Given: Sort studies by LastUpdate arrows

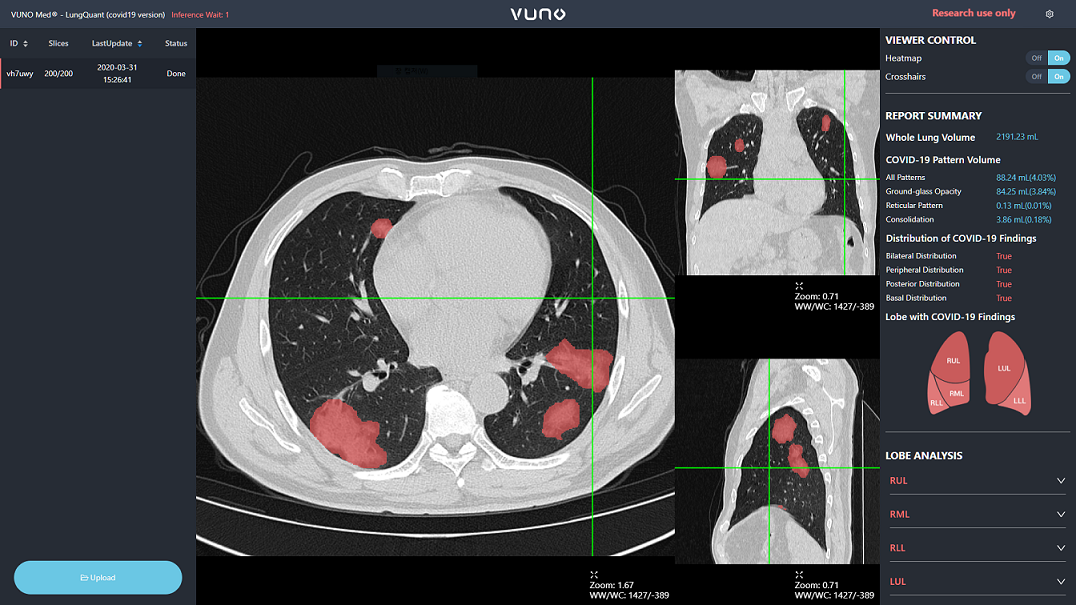Looking at the screenshot, I should pos(140,44).
